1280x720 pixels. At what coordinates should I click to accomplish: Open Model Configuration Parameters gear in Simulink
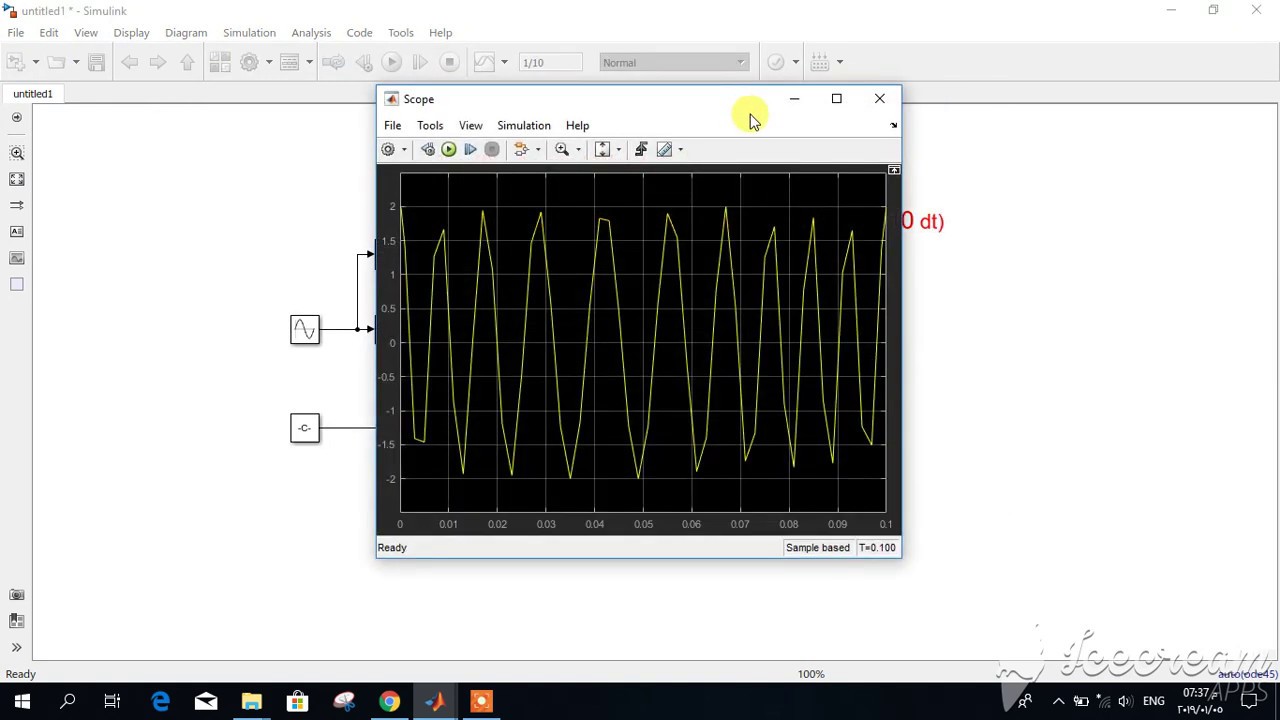tap(250, 62)
